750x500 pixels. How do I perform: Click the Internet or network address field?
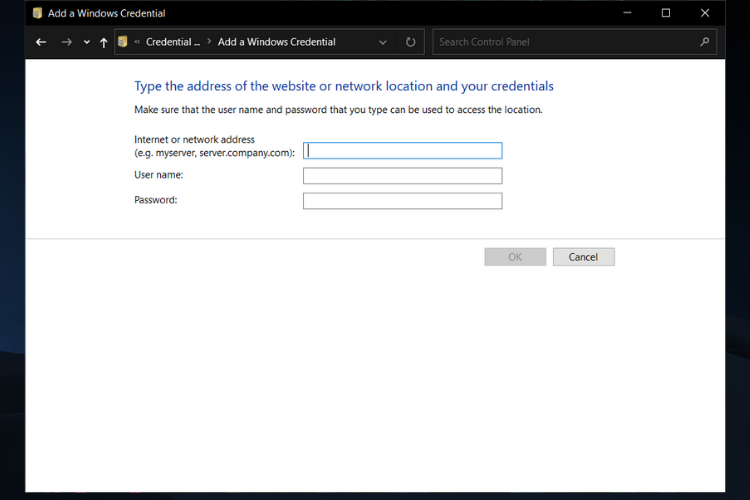pos(402,151)
